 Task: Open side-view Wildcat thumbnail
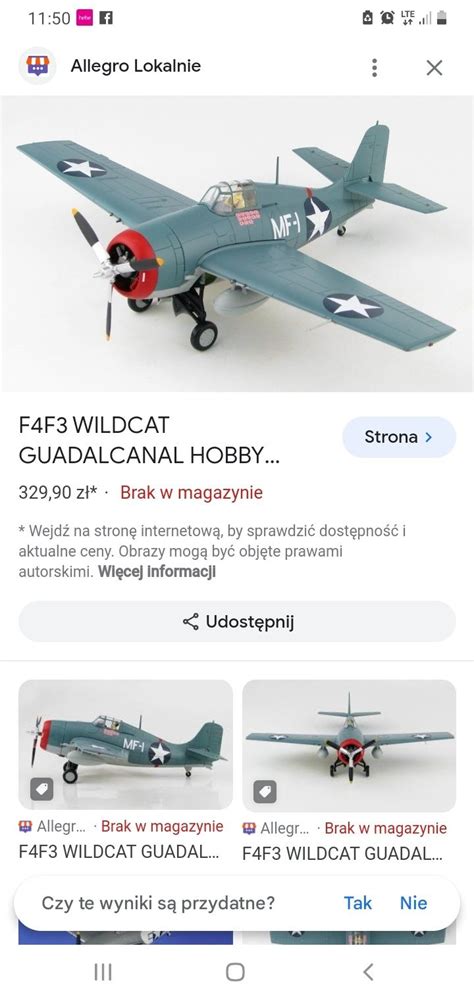click(126, 745)
